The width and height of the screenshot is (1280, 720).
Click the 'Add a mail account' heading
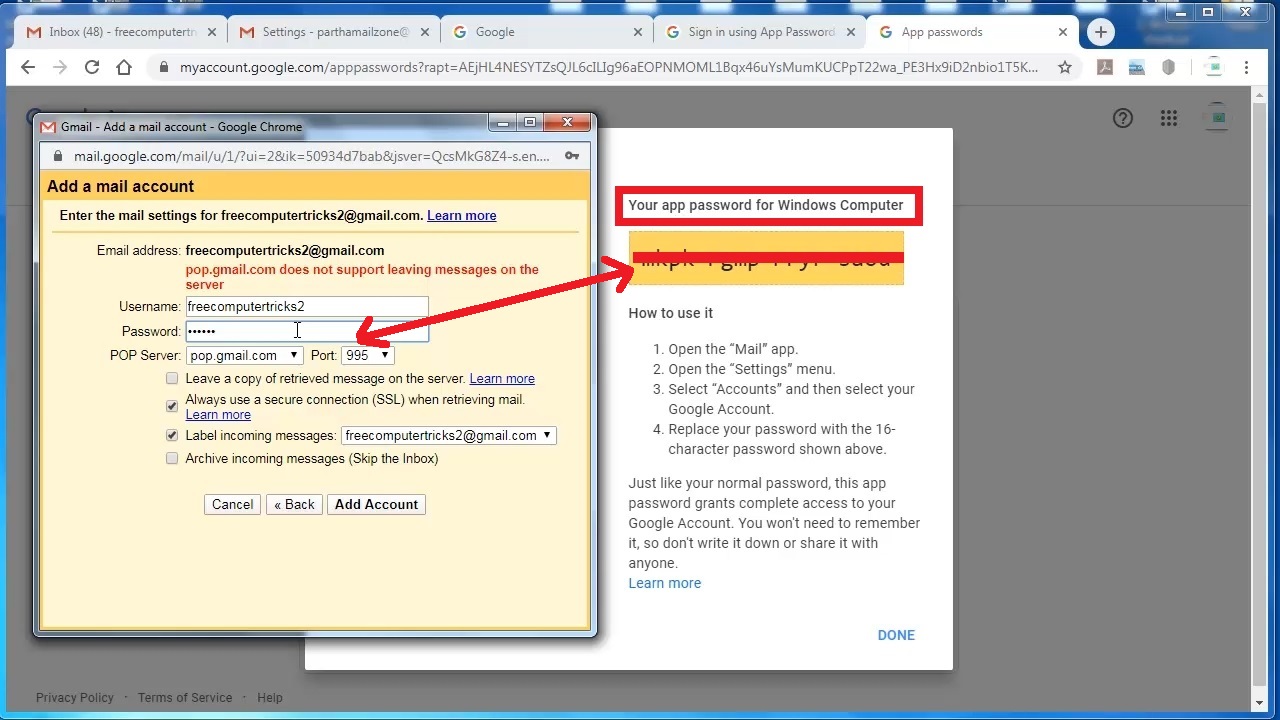pos(120,186)
